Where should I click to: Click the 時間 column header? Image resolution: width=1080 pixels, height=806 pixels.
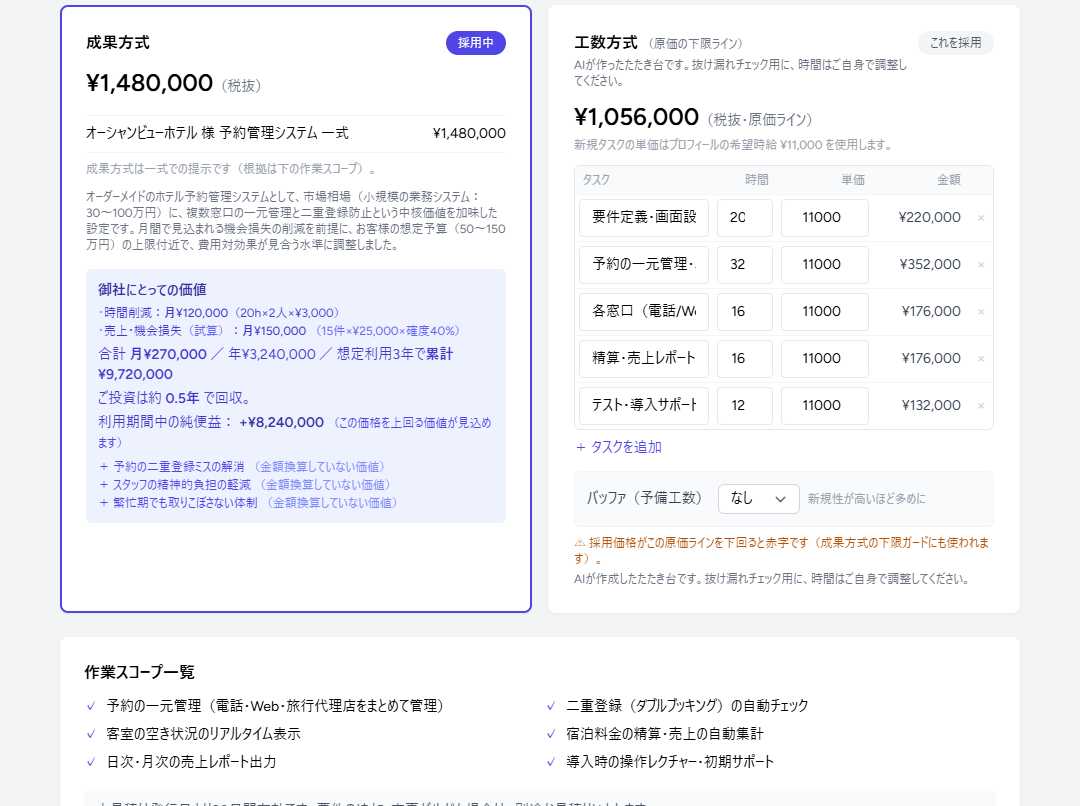(757, 180)
